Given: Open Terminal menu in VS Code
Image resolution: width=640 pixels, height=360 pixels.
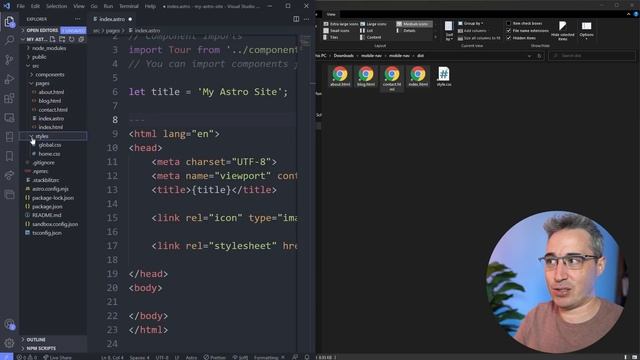Looking at the screenshot, I should click(x=129, y=6).
